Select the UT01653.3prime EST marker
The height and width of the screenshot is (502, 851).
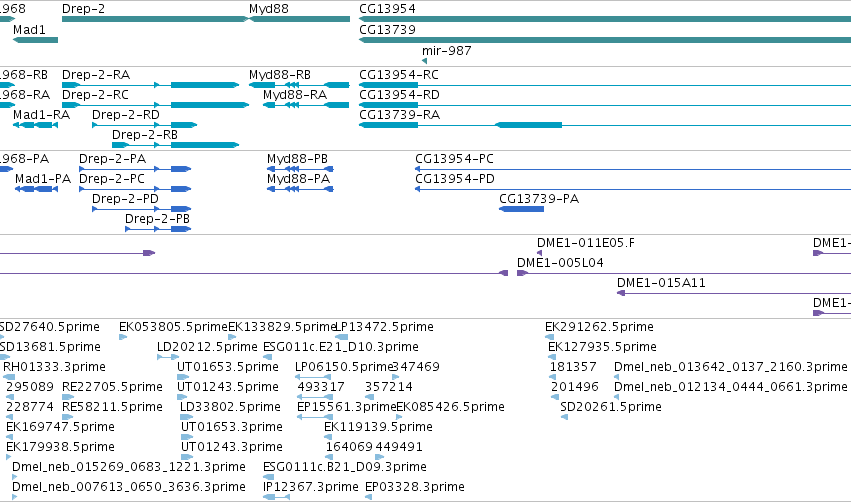click(187, 437)
